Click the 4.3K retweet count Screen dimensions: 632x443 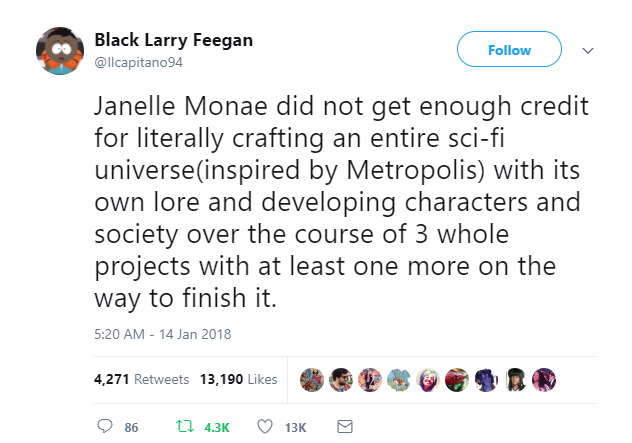(x=217, y=428)
